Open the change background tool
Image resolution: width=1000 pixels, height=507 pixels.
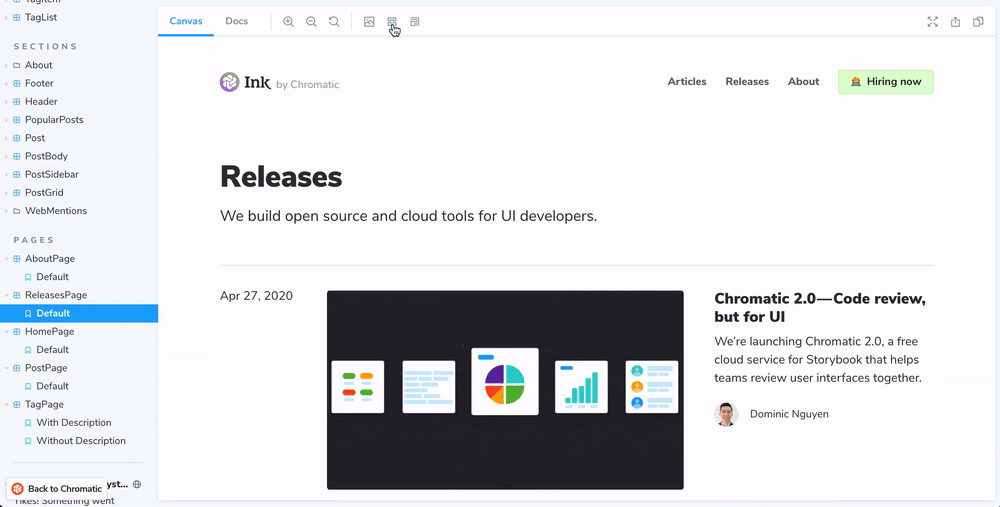[x=369, y=22]
